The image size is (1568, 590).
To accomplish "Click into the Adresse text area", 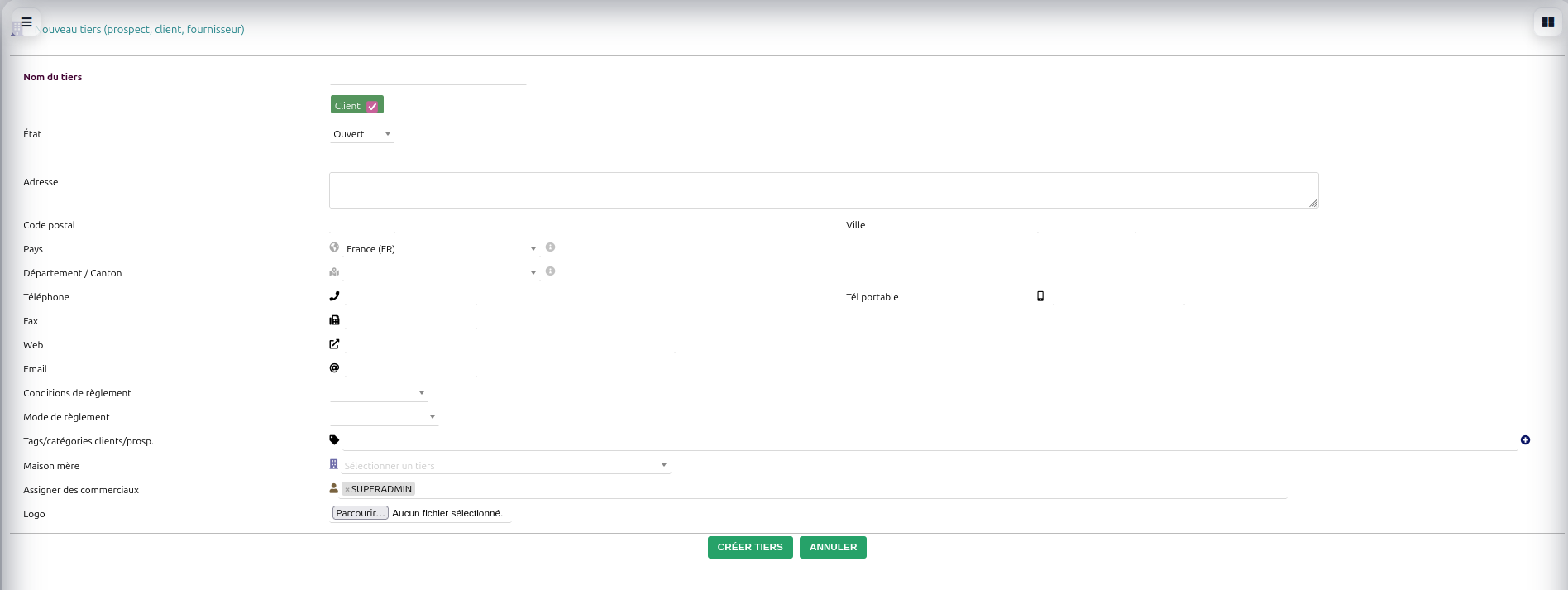I will [x=824, y=190].
